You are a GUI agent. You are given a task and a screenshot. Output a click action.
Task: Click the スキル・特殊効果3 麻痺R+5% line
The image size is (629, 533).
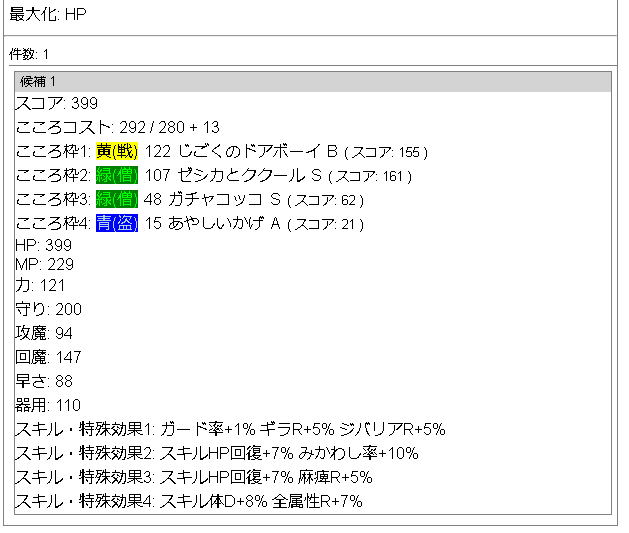tap(194, 477)
